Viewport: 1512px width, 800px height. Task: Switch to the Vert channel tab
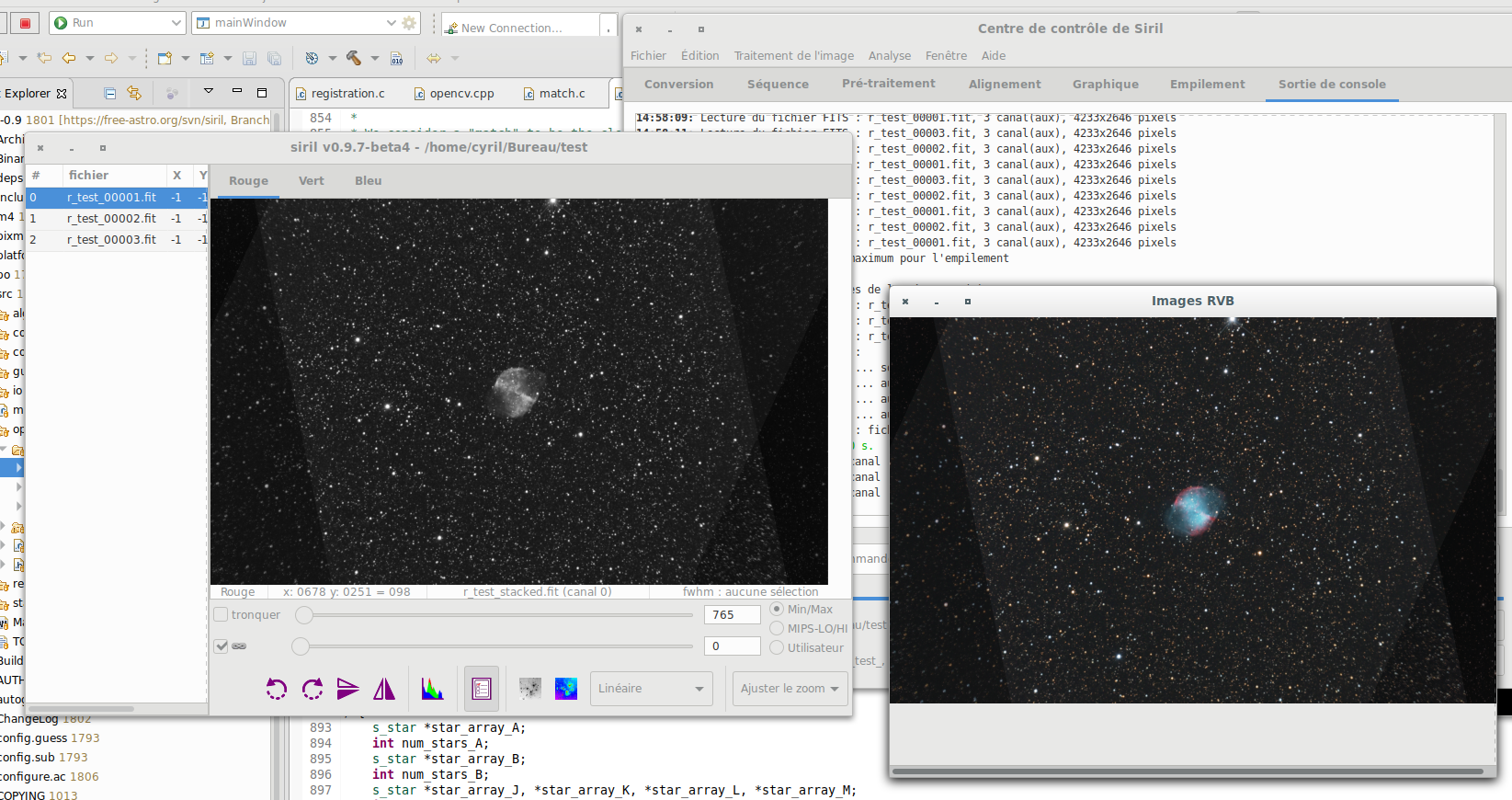coord(311,181)
